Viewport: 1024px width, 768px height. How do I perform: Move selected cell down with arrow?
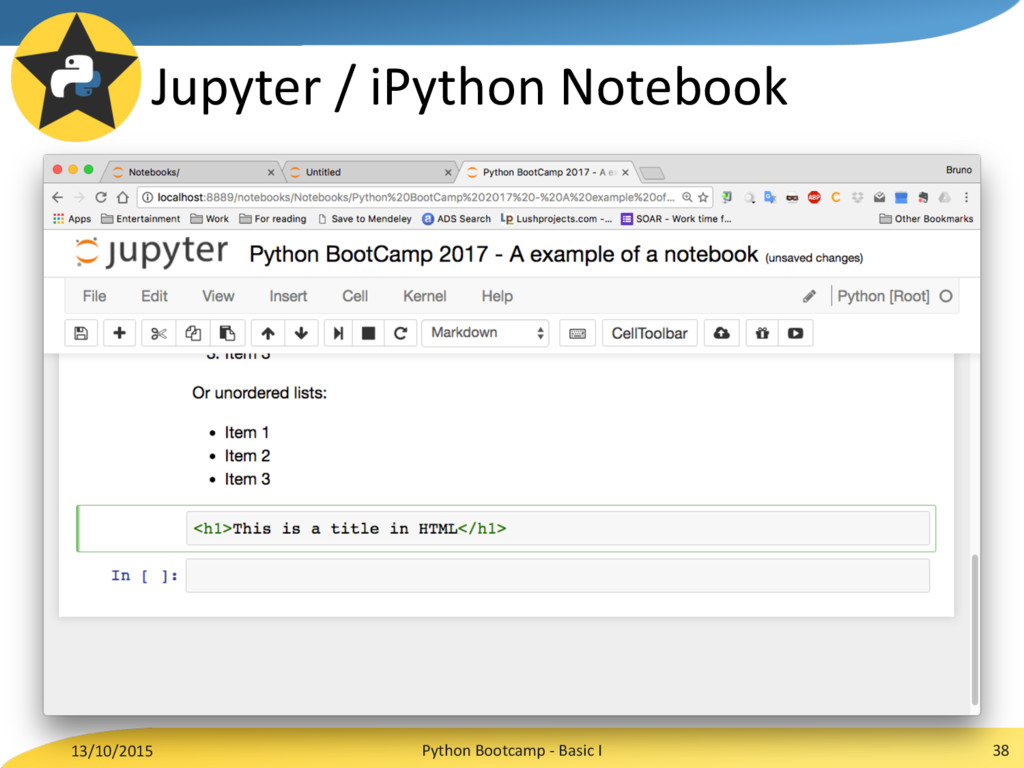click(x=301, y=333)
